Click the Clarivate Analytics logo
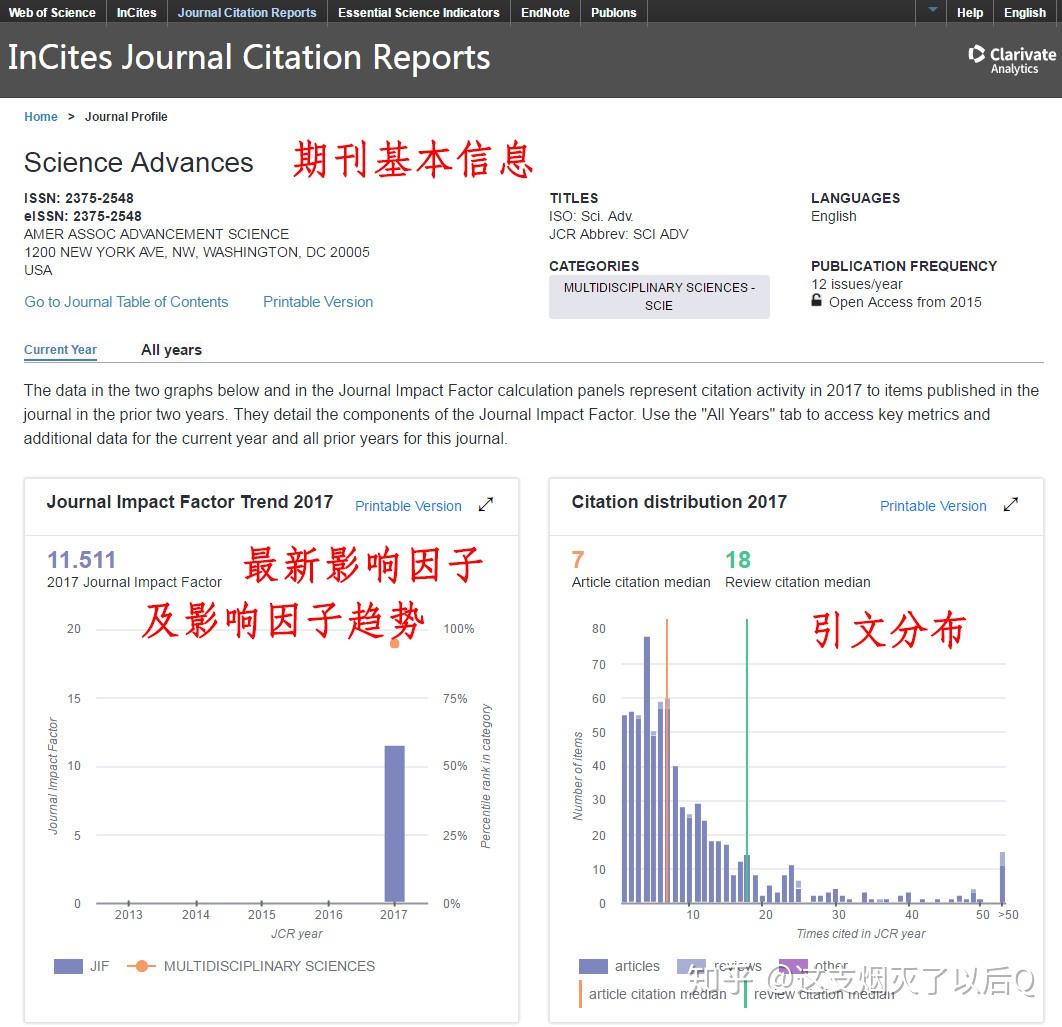Screen dimensions: 1062x1027 click(1012, 60)
